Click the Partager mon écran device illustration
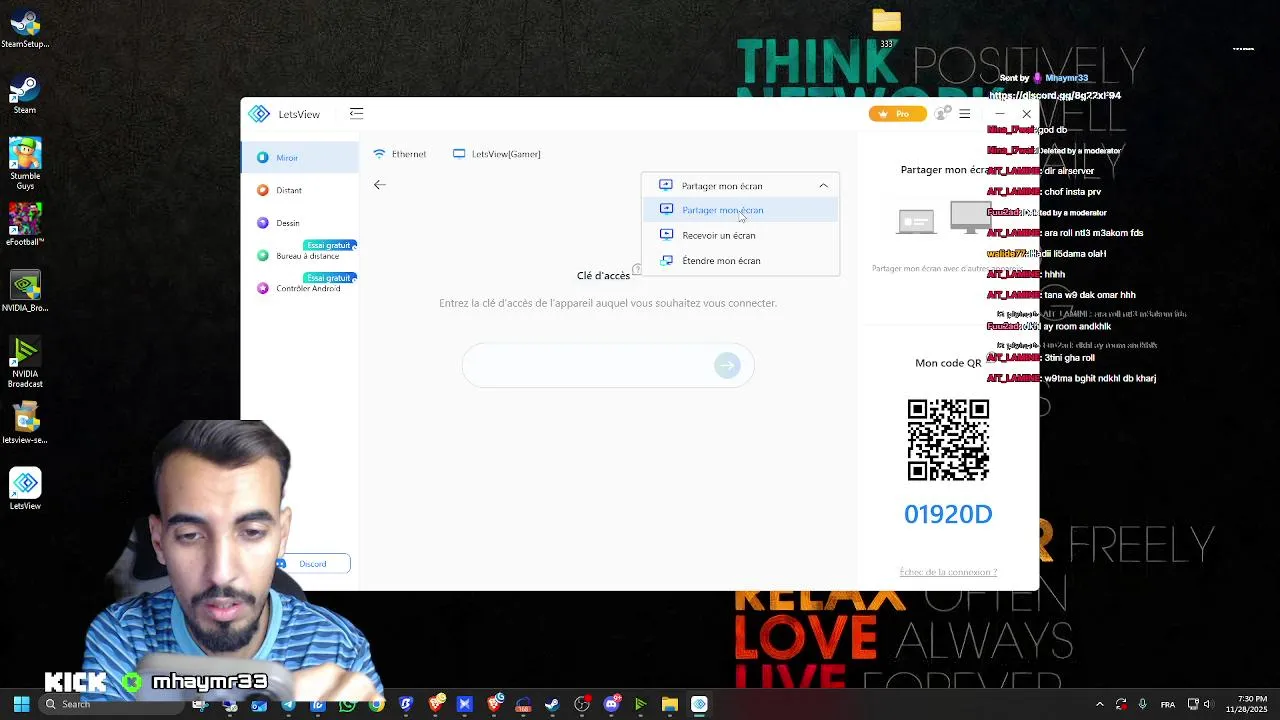 point(944,217)
